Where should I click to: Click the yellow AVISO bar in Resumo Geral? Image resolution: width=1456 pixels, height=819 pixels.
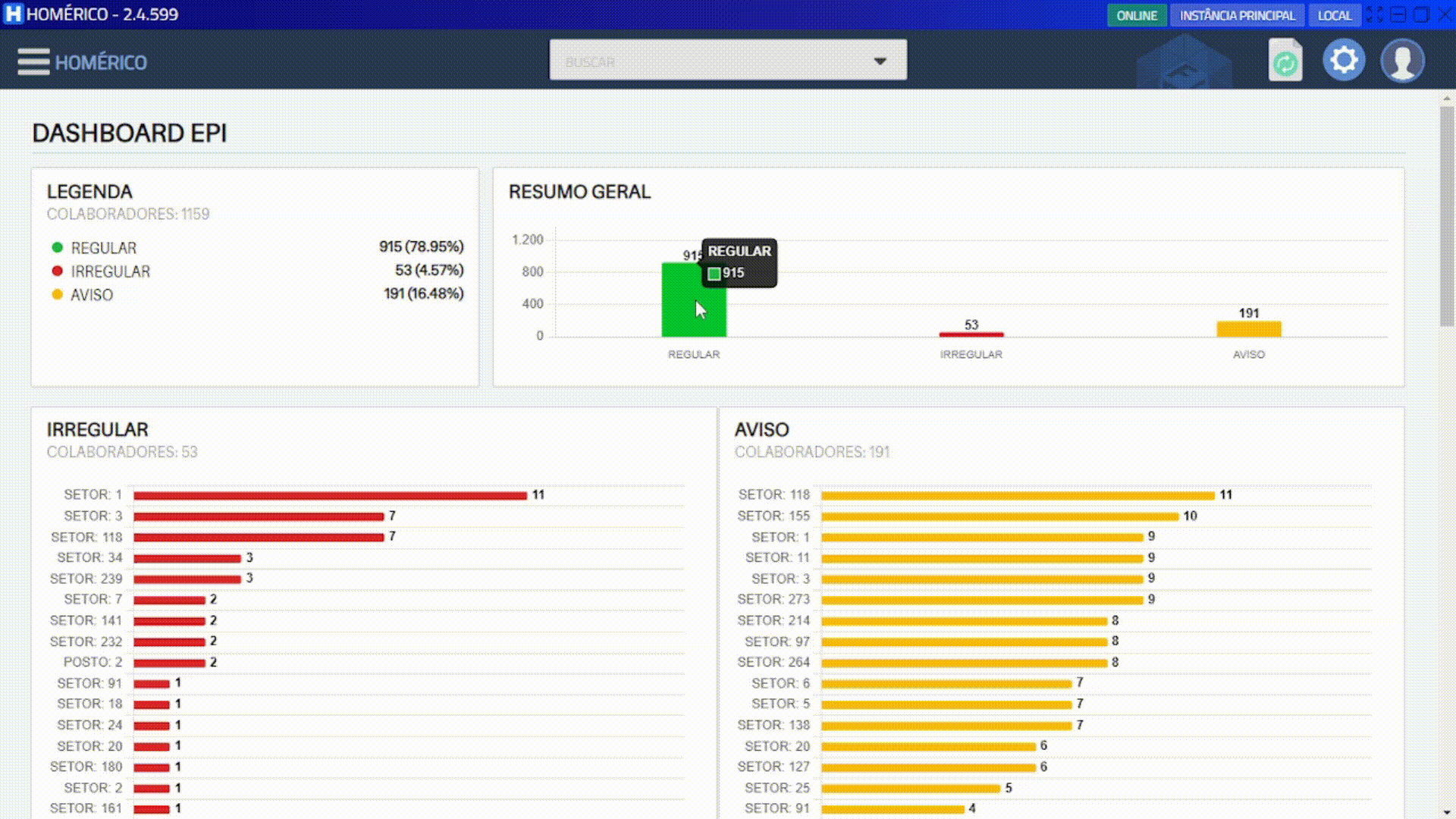tap(1248, 329)
